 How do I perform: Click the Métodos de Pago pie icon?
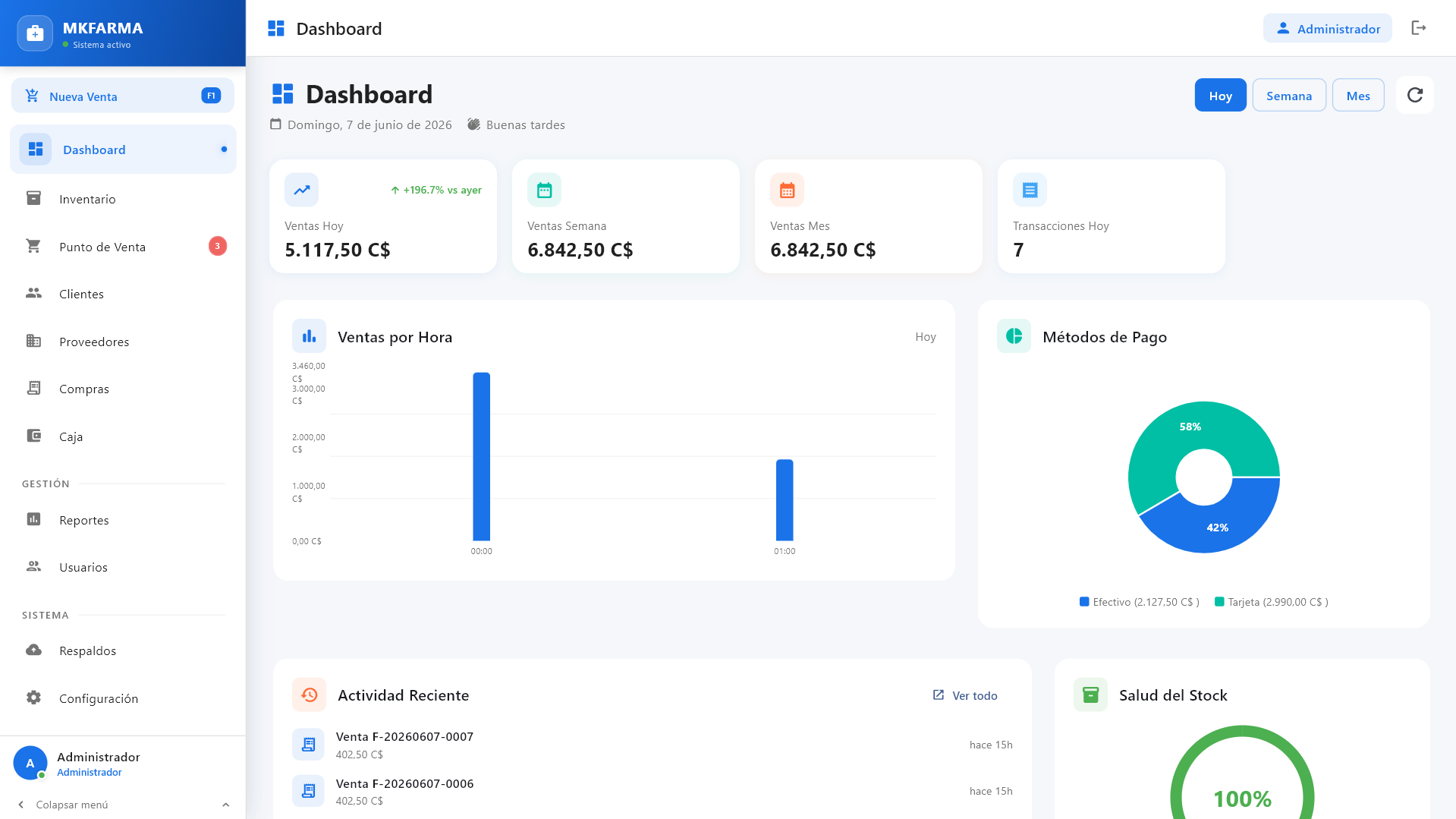tap(1014, 336)
